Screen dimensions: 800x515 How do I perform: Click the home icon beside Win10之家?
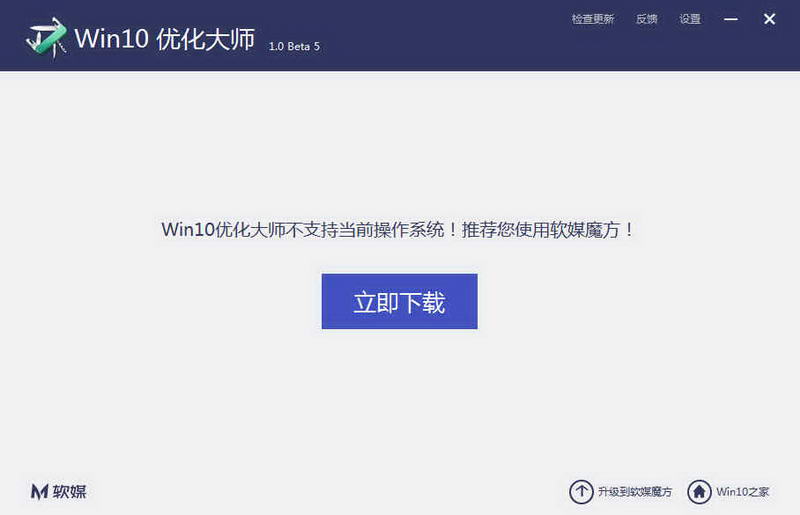click(x=699, y=492)
